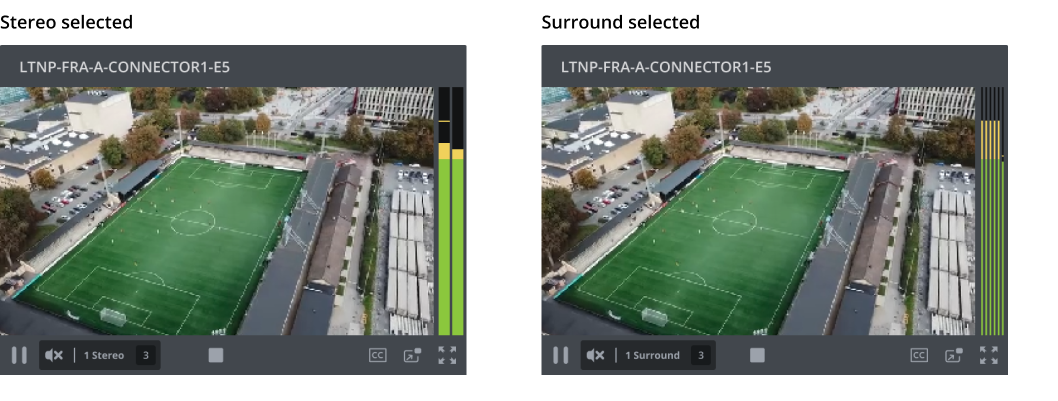This screenshot has height=401, width=1058.
Task: Unmute audio in the Surround selected player
Action: click(x=595, y=355)
